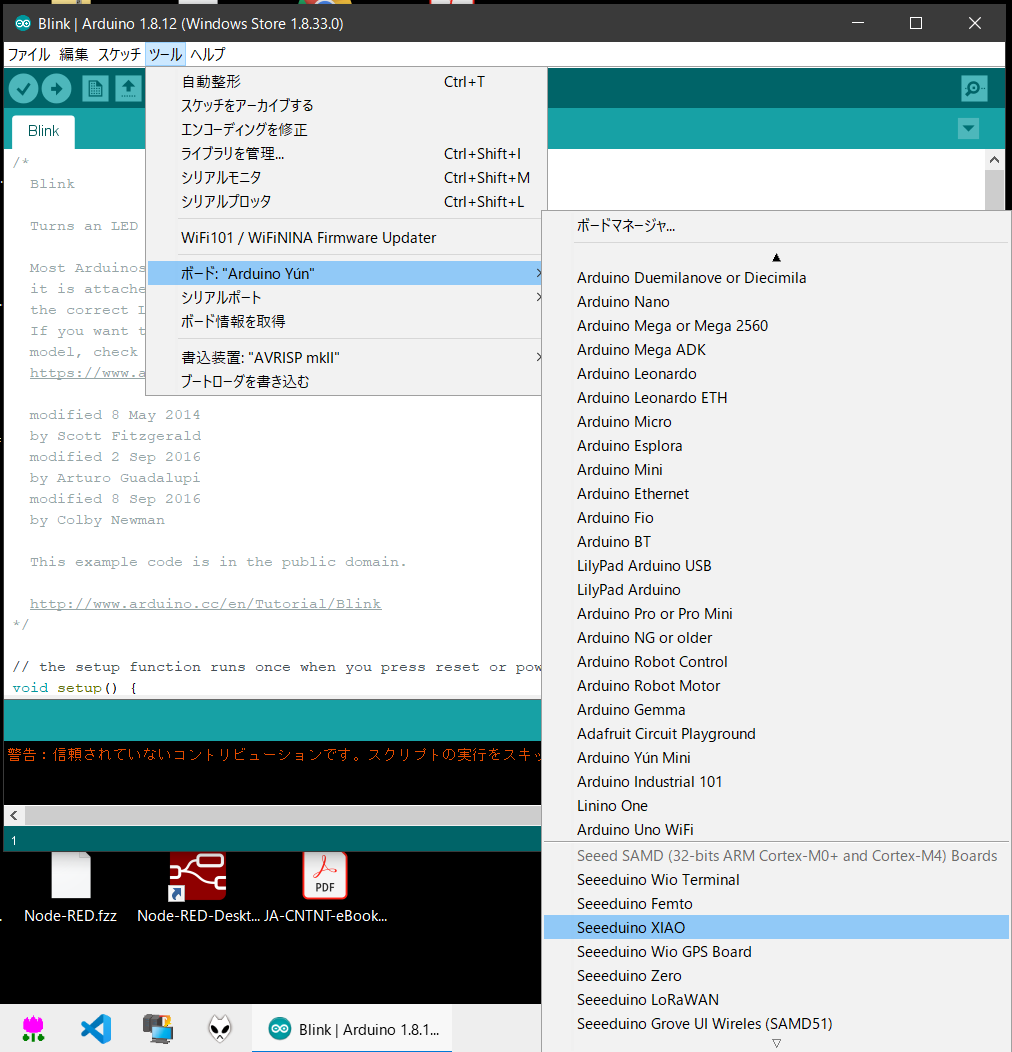
Task: Open the JA-CNTNT-eBook PDF icon
Action: [325, 888]
